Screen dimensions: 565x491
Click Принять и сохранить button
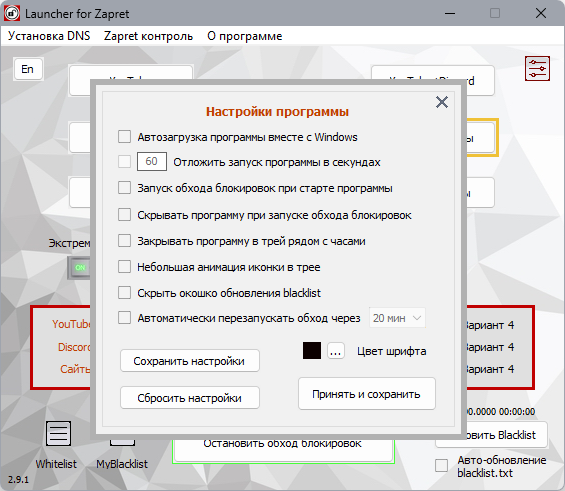(366, 394)
